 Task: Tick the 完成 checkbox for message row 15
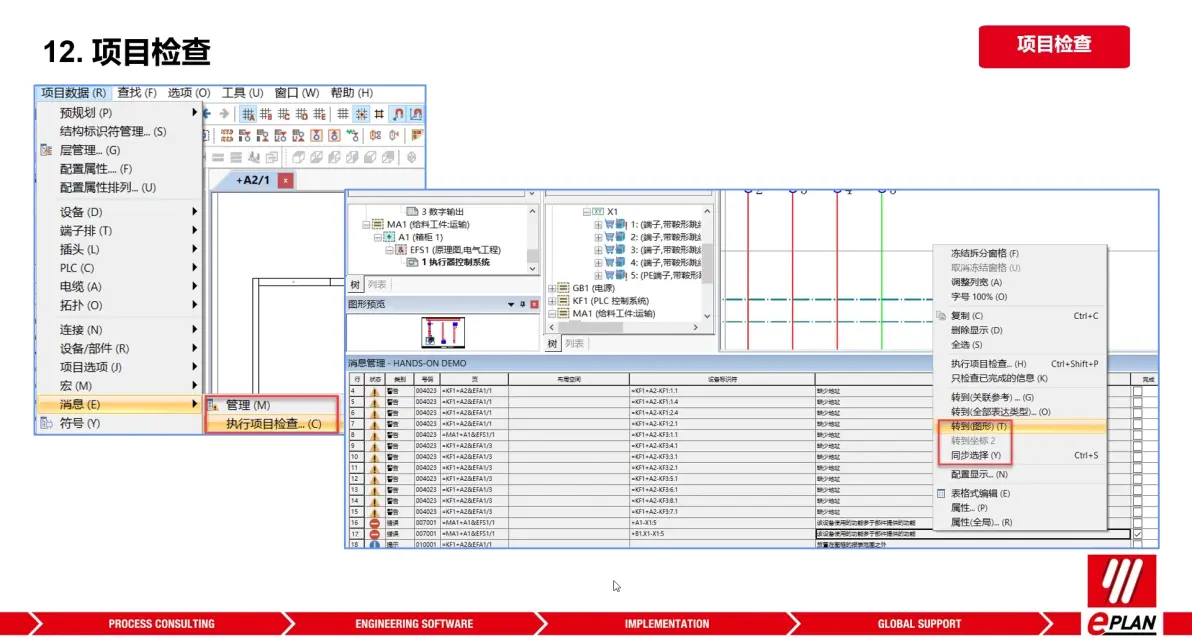1137,511
